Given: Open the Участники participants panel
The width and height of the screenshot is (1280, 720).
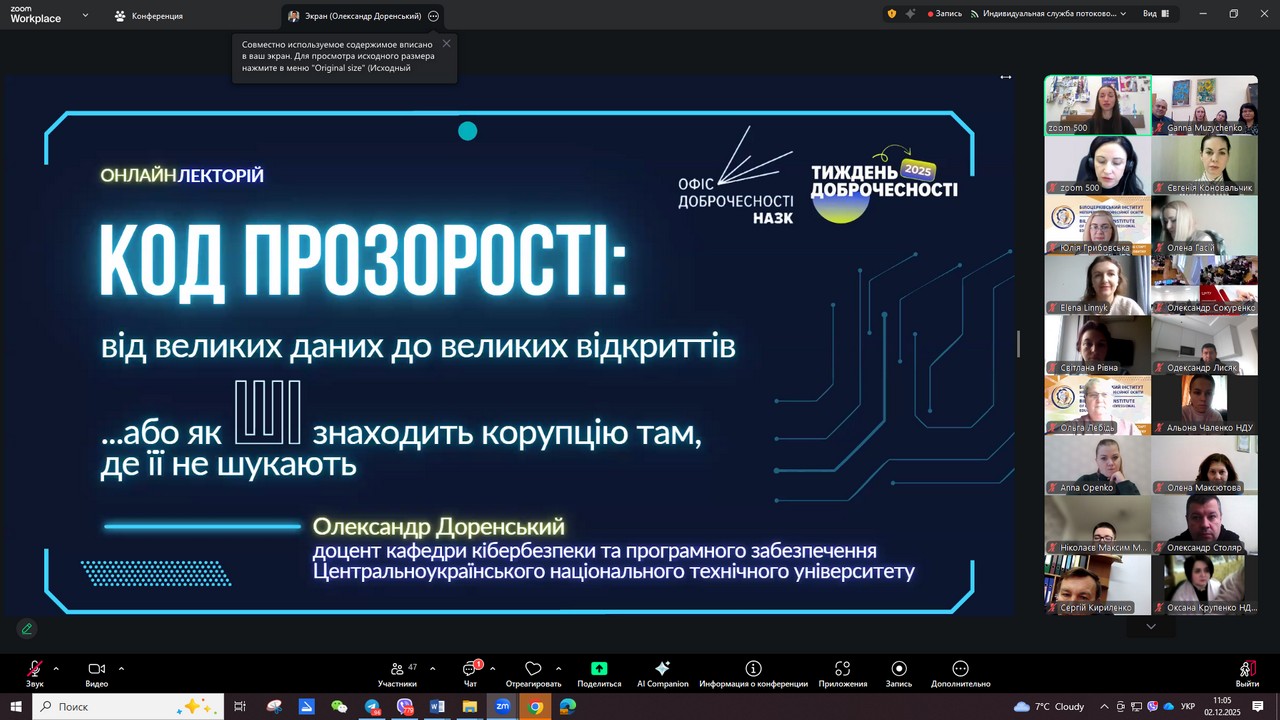Looking at the screenshot, I should tap(397, 669).
